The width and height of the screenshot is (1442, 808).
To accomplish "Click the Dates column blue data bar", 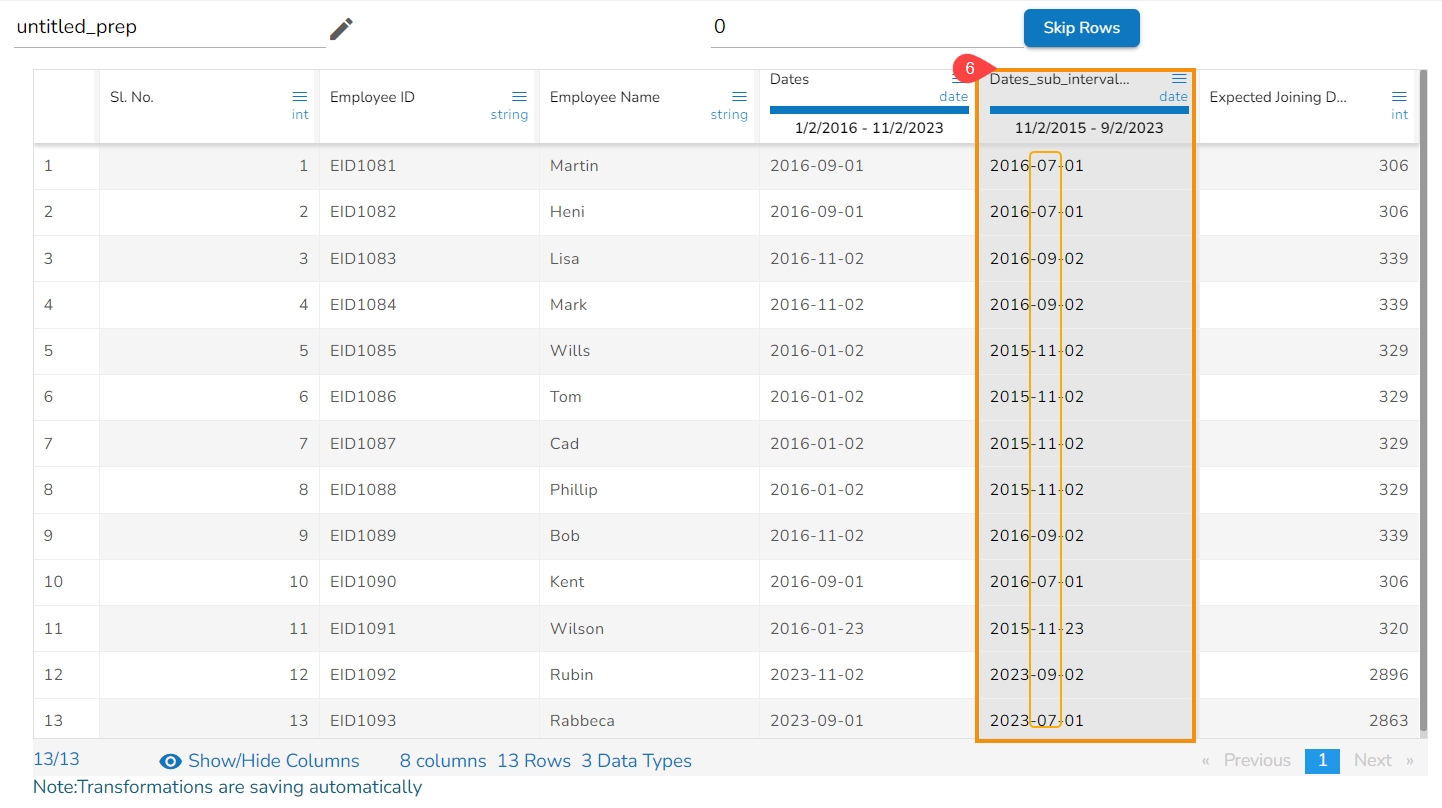I will tap(868, 110).
